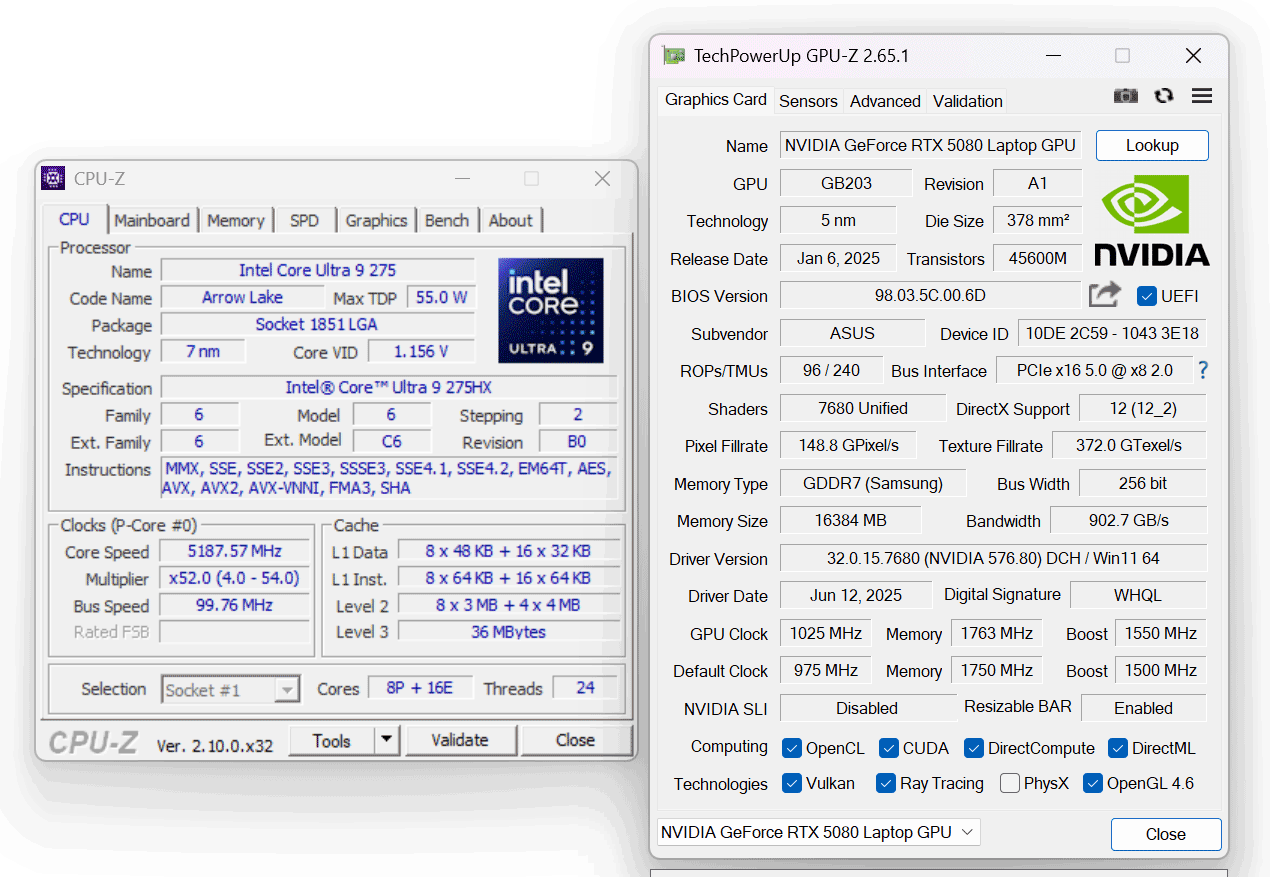Click the GPU name field in GPU-Z
This screenshot has height=877, width=1270.
(x=930, y=145)
